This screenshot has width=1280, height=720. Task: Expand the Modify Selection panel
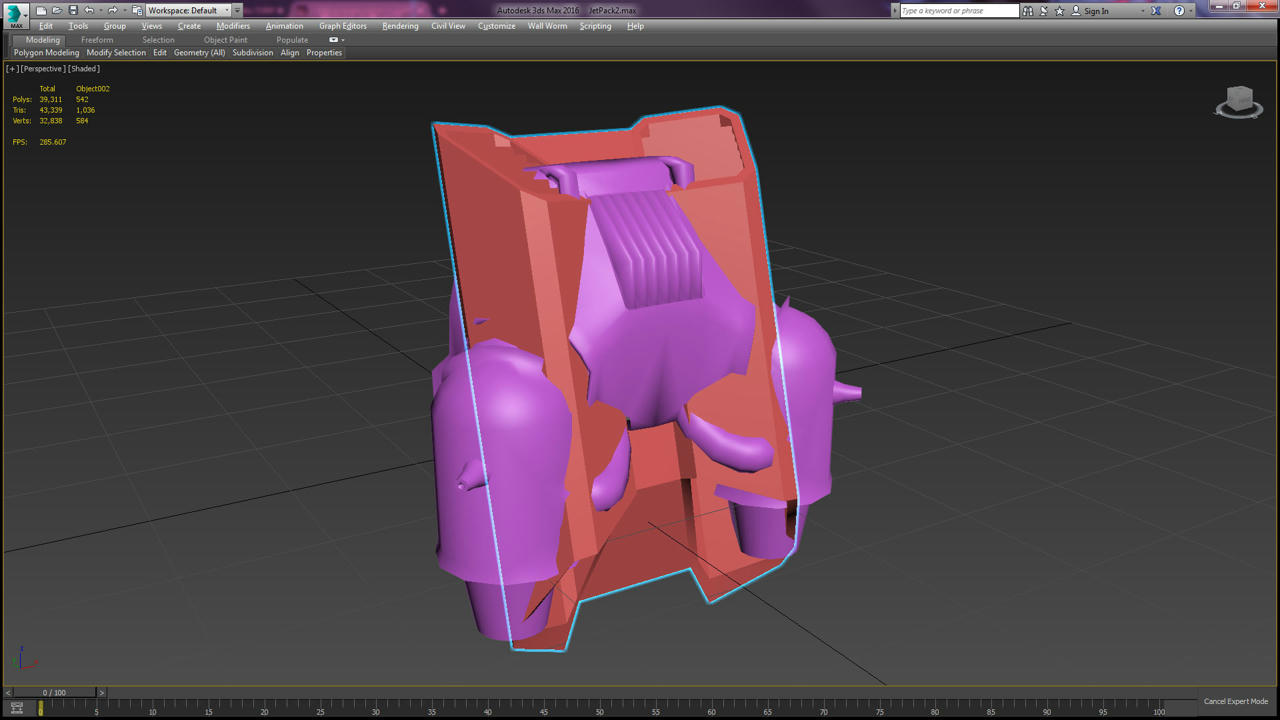(116, 53)
